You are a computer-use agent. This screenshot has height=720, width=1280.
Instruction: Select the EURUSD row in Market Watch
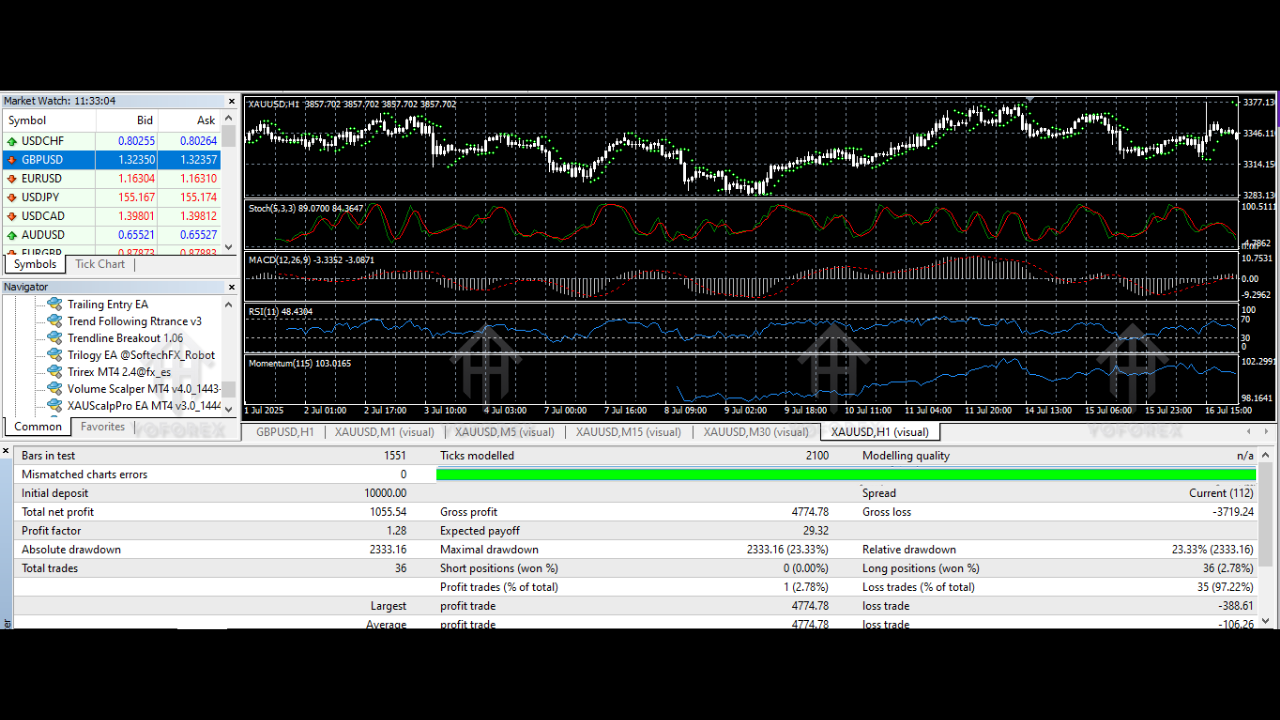click(x=60, y=178)
